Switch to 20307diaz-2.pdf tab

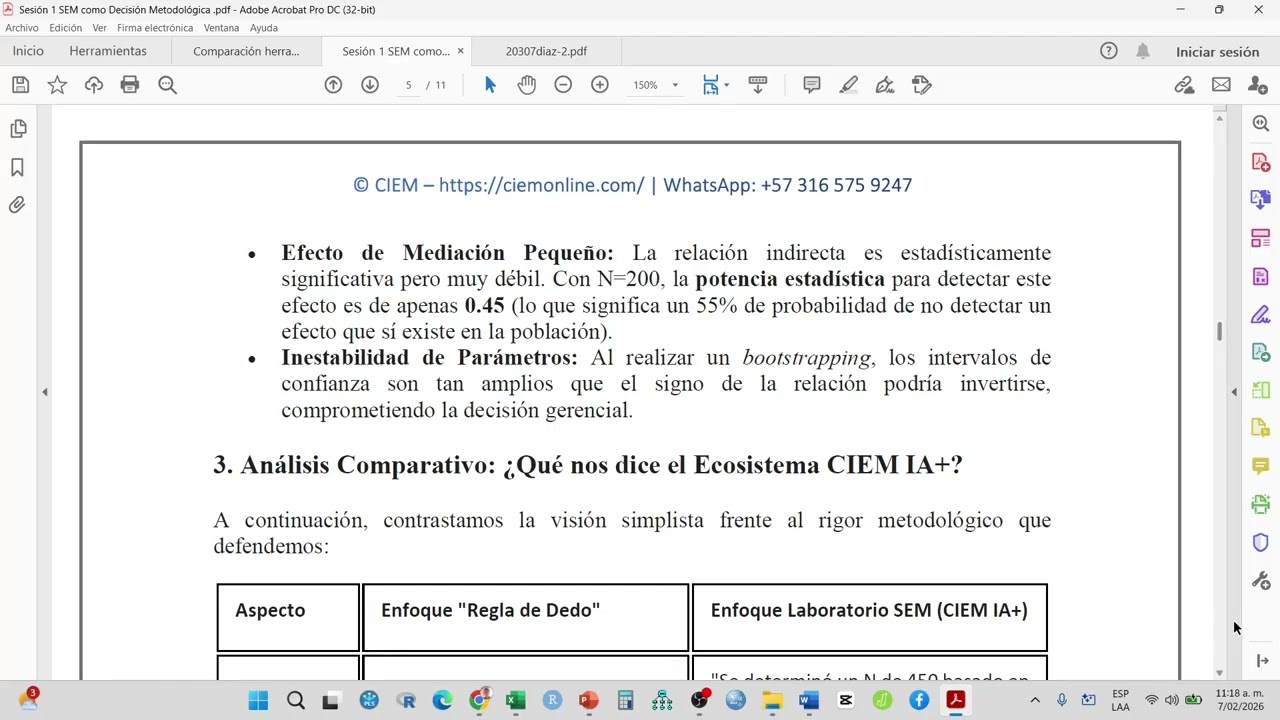[546, 51]
